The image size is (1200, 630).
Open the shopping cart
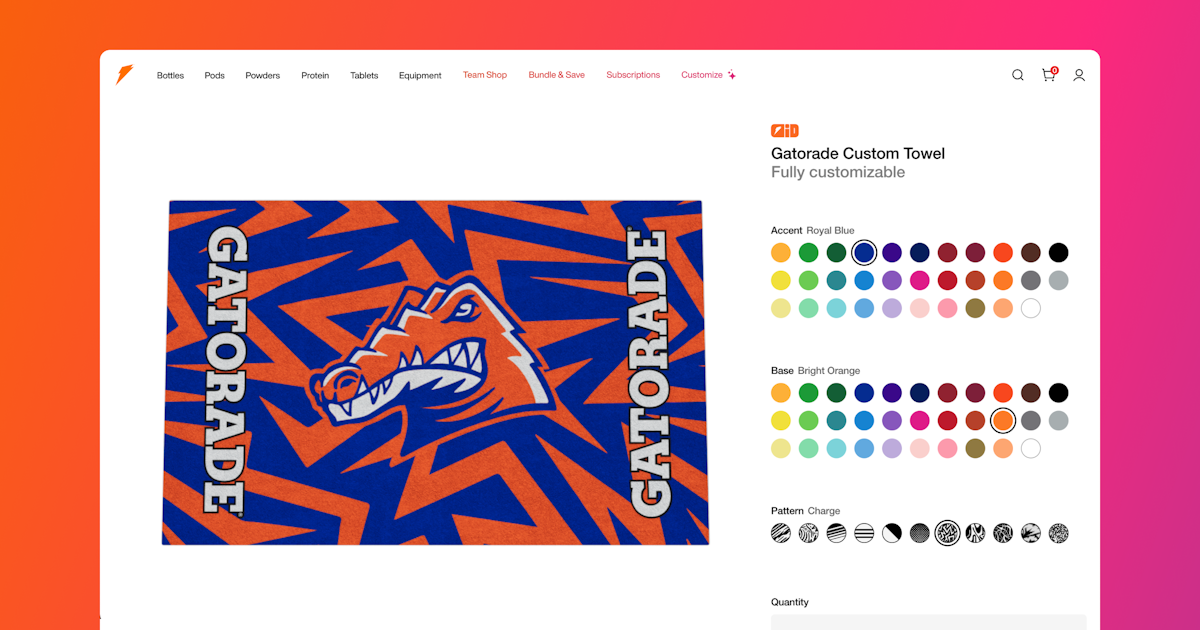tap(1048, 75)
